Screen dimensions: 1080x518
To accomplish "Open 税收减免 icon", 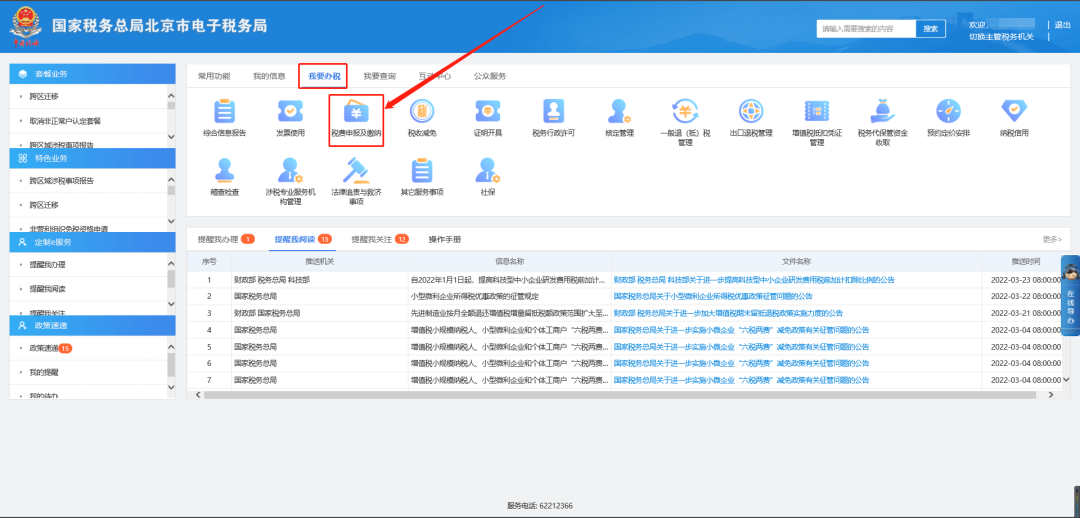I will [421, 113].
